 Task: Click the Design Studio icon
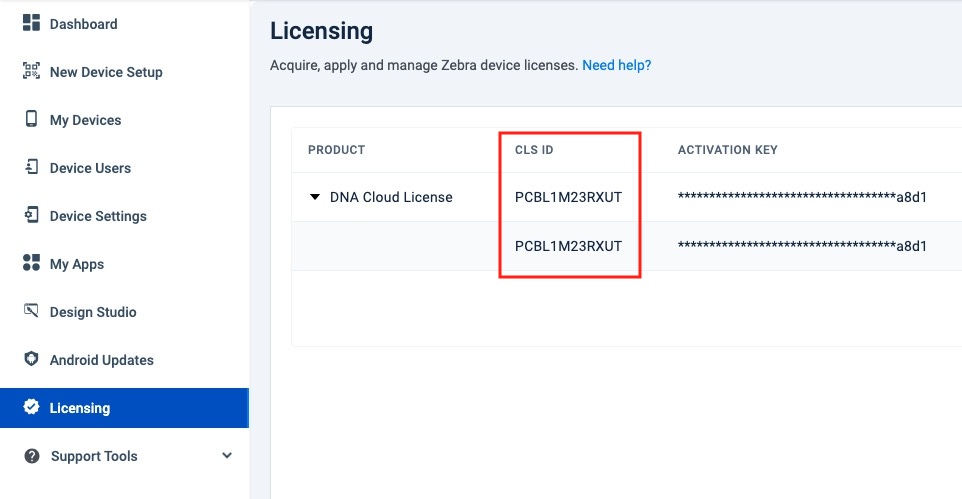(x=31, y=311)
